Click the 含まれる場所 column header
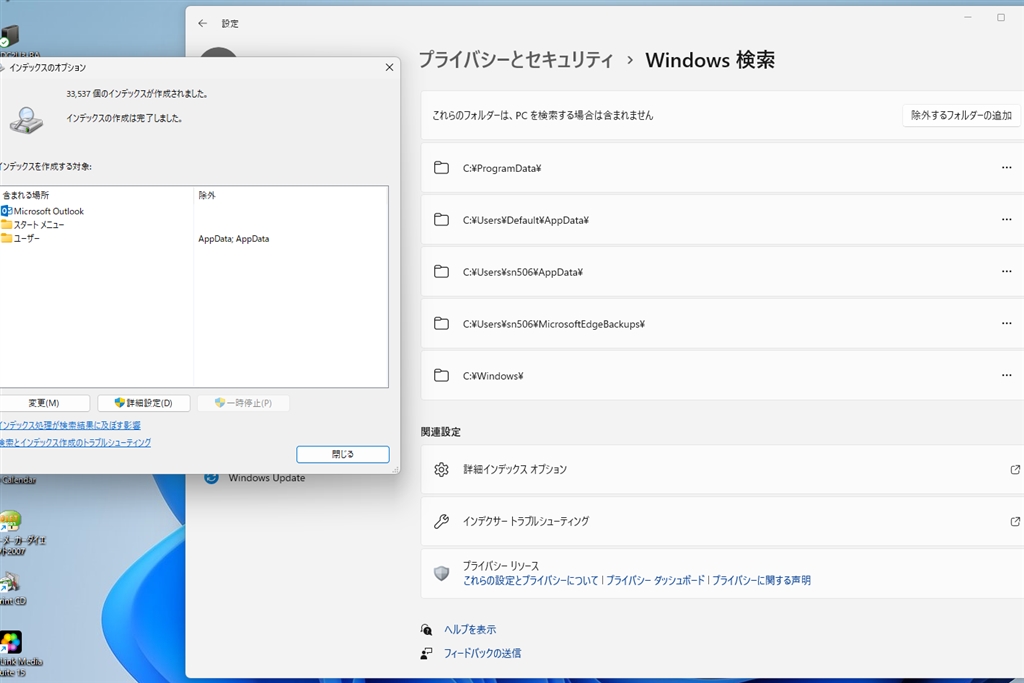Viewport: 1024px width, 683px height. point(97,195)
